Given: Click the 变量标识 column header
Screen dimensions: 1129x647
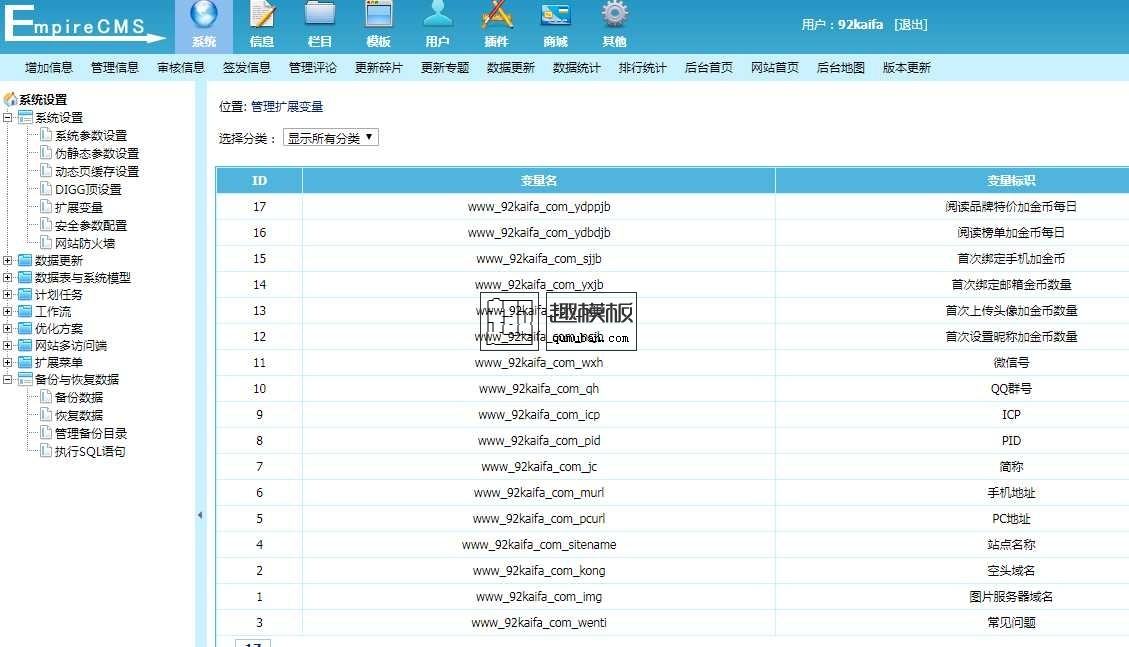Looking at the screenshot, I should coord(1011,181).
